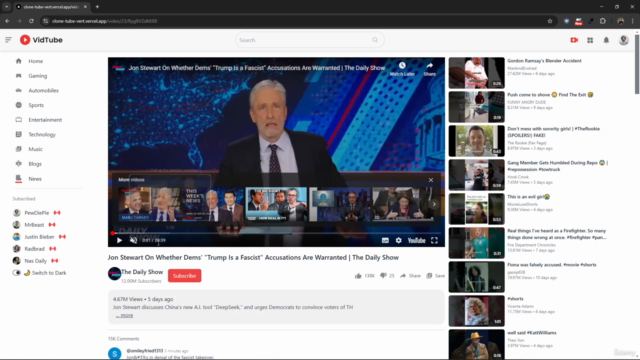640x360 pixels.
Task: Toggle Switch to Dark mode
Action: click(16, 273)
